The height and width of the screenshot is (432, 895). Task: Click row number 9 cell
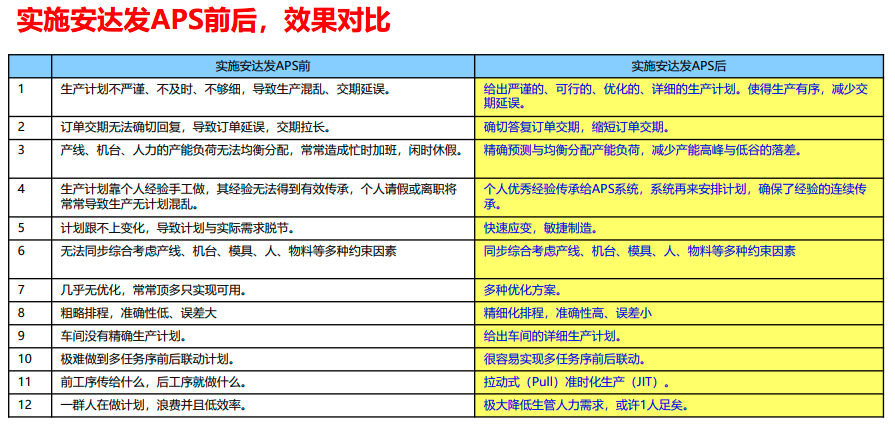[30, 336]
